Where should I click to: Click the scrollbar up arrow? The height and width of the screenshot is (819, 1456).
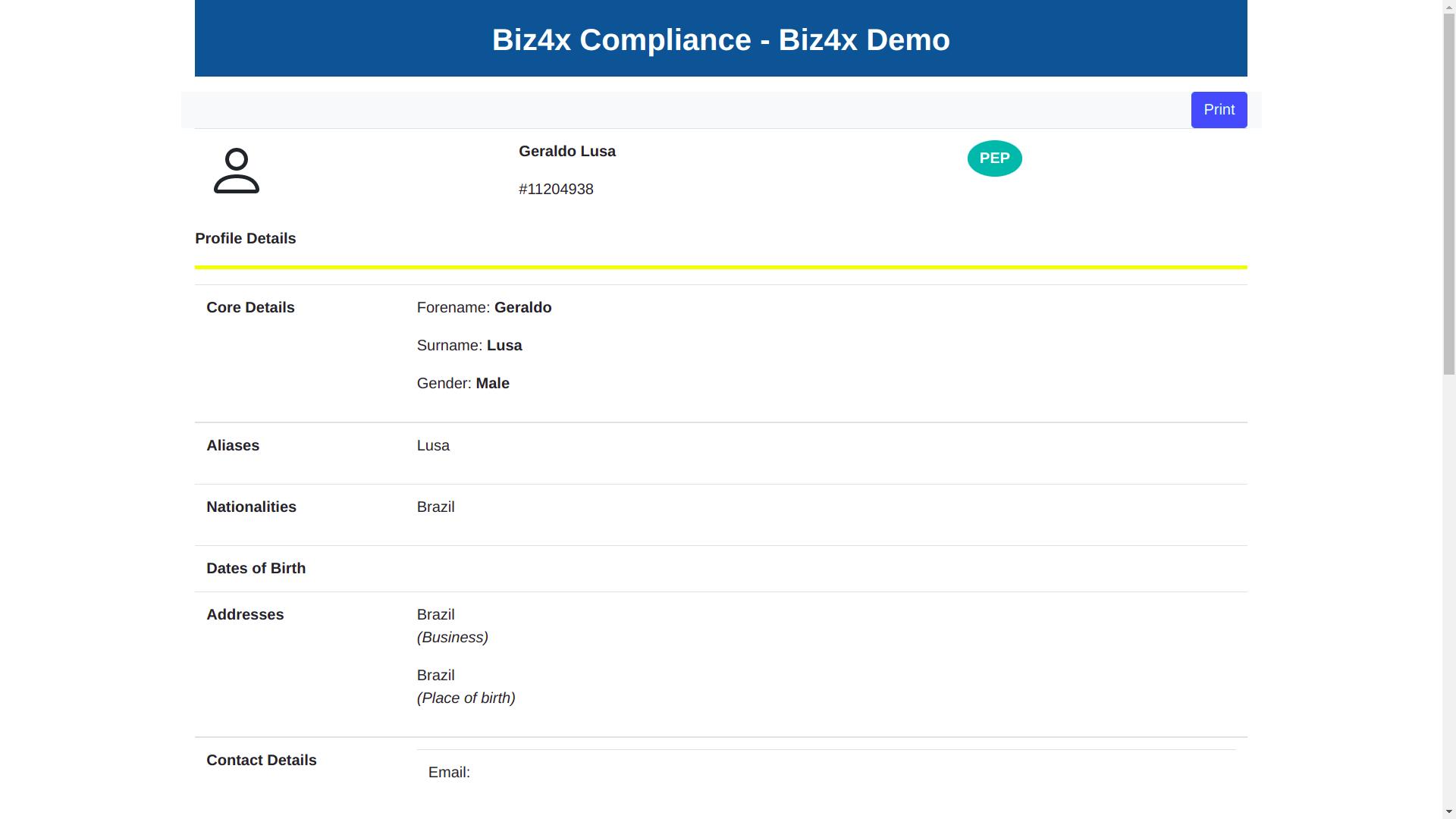(1449, 6)
